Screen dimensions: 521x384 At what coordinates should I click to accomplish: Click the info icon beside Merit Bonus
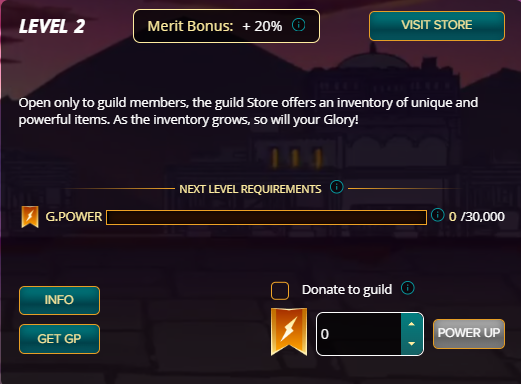coord(298,25)
